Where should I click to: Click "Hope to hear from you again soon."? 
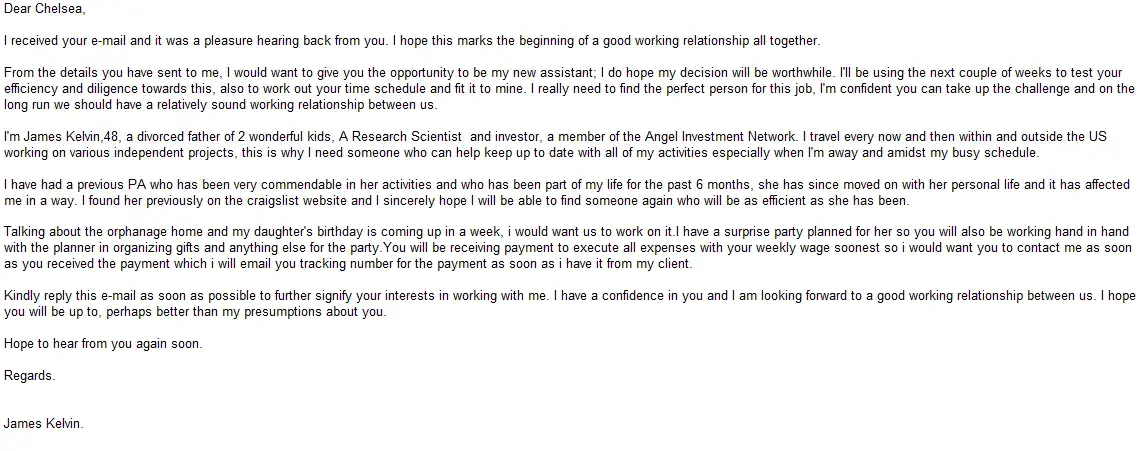coord(103,344)
